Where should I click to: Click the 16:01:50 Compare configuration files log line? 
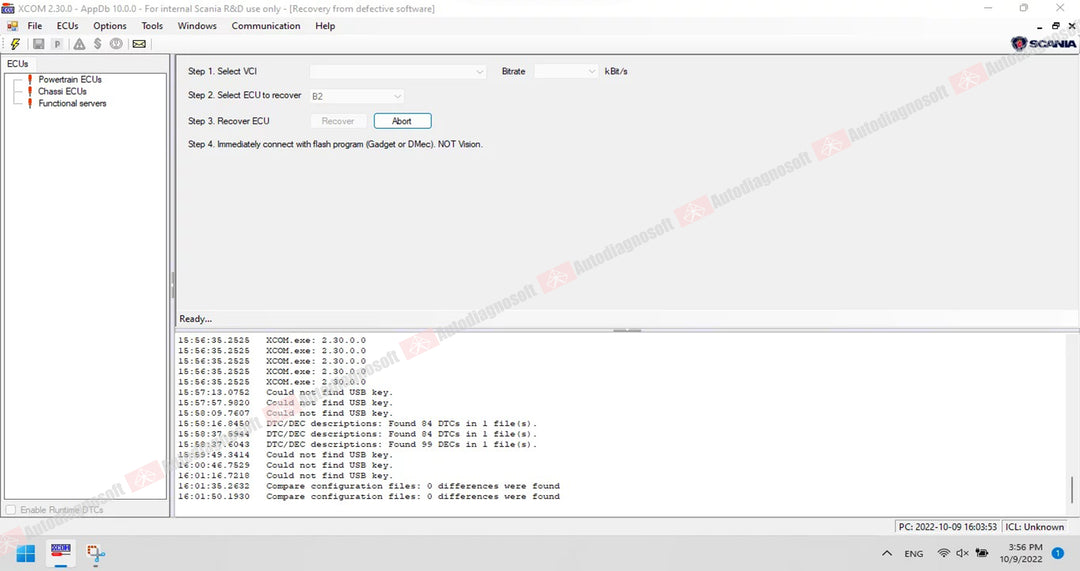click(x=369, y=497)
